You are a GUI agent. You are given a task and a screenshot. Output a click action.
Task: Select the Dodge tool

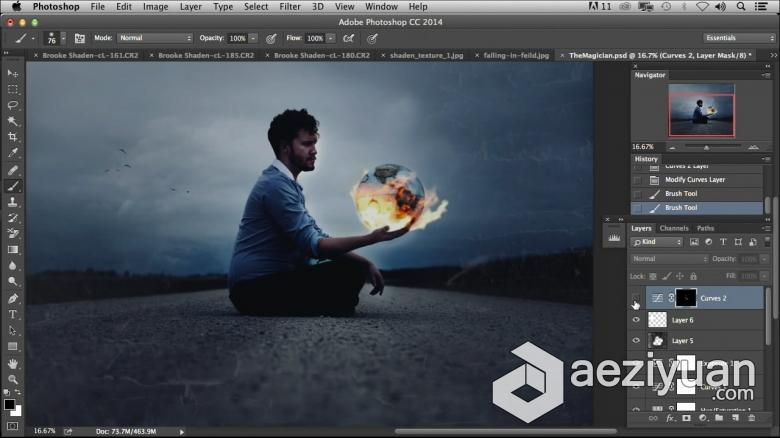click(12, 281)
